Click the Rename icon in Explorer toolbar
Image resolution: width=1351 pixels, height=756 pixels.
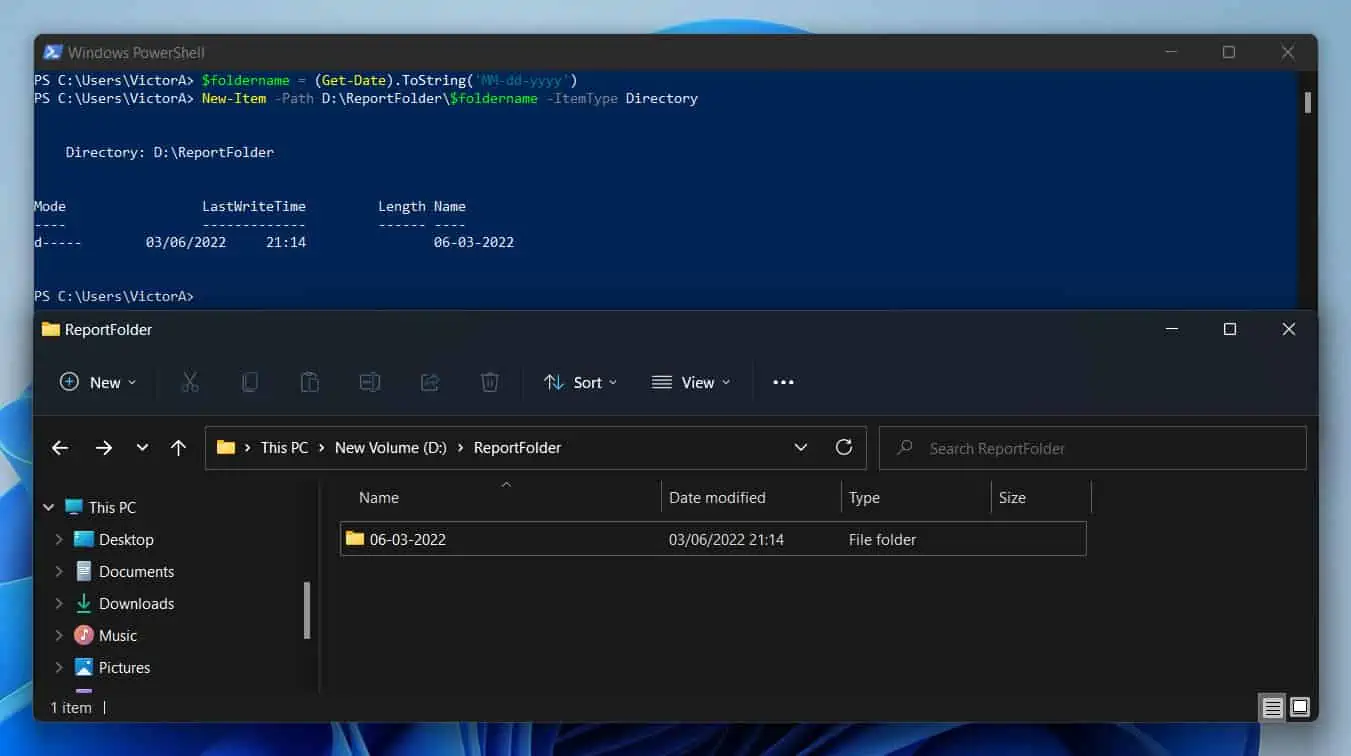tap(370, 382)
